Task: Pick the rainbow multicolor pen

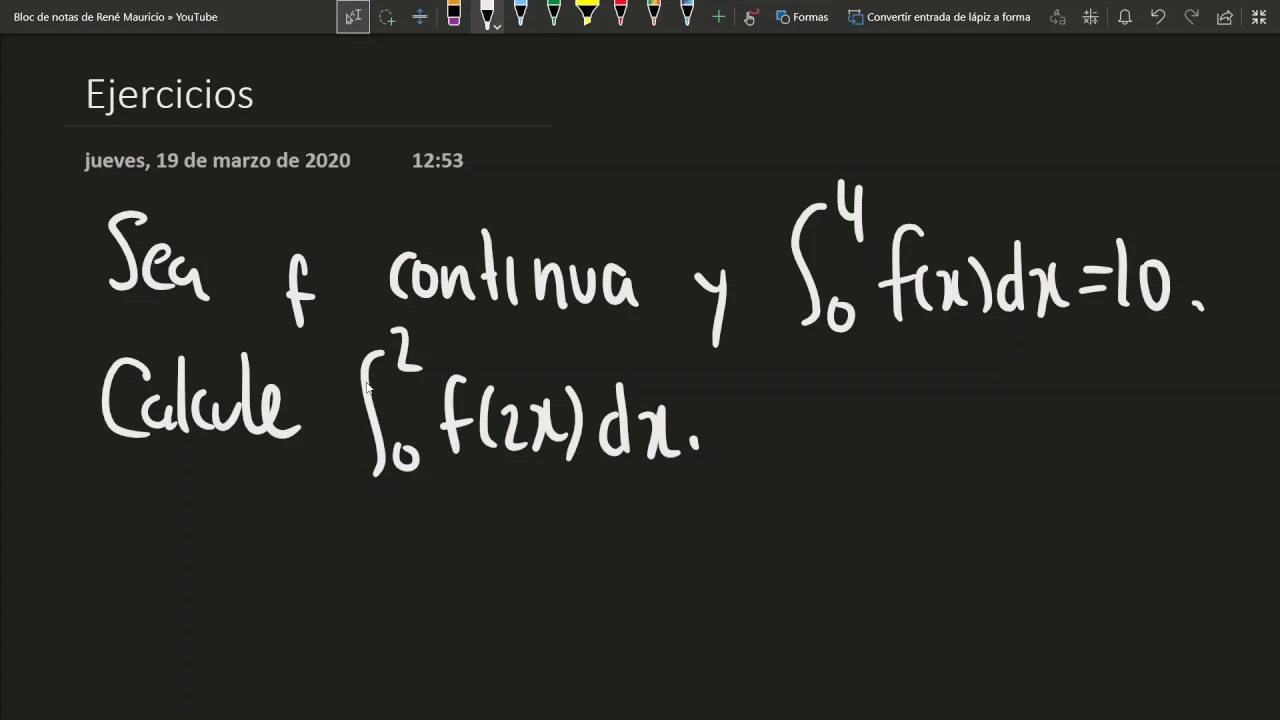Action: click(x=653, y=14)
